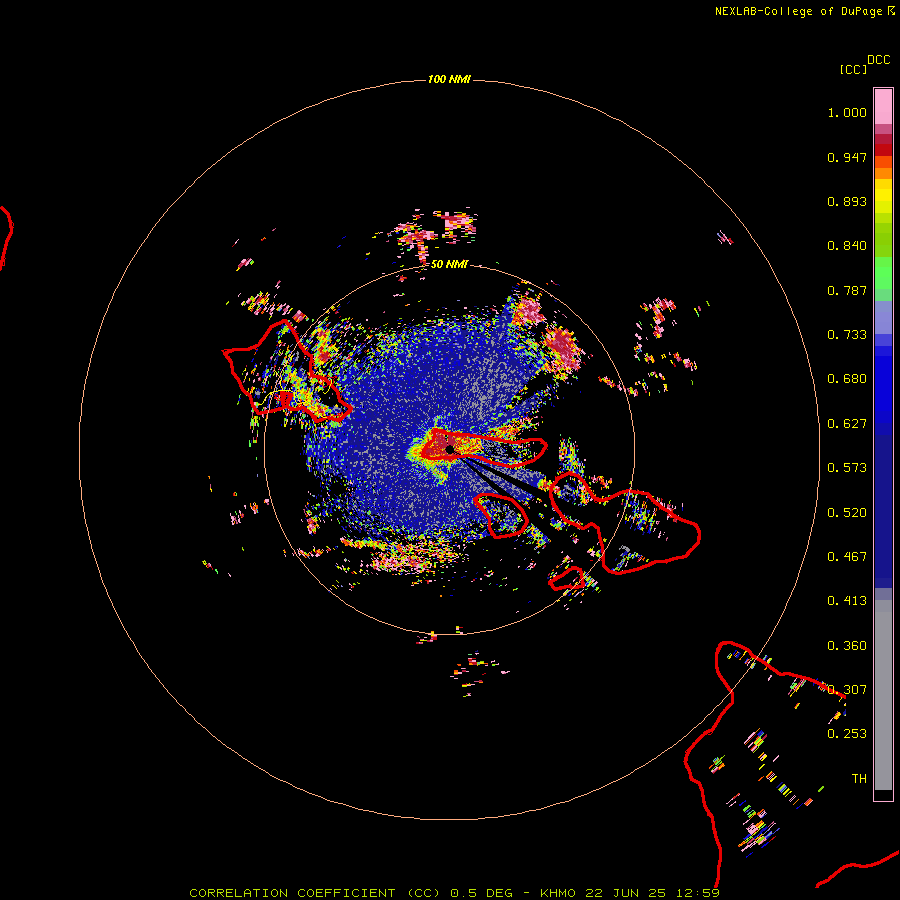Click the 0.947 scale value
The height and width of the screenshot is (900, 900).
point(847,157)
